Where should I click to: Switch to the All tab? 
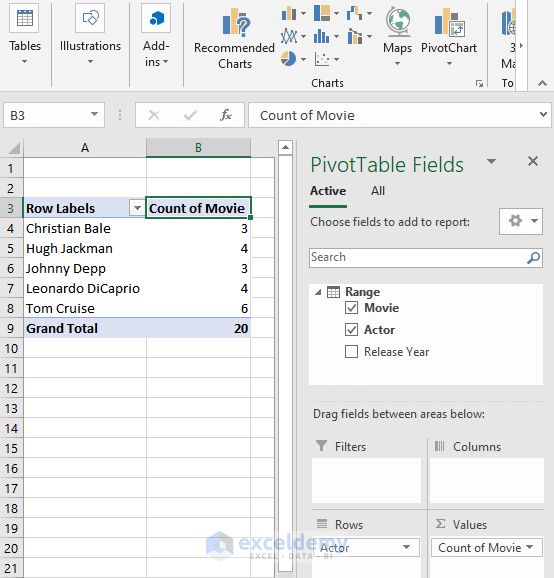click(378, 191)
